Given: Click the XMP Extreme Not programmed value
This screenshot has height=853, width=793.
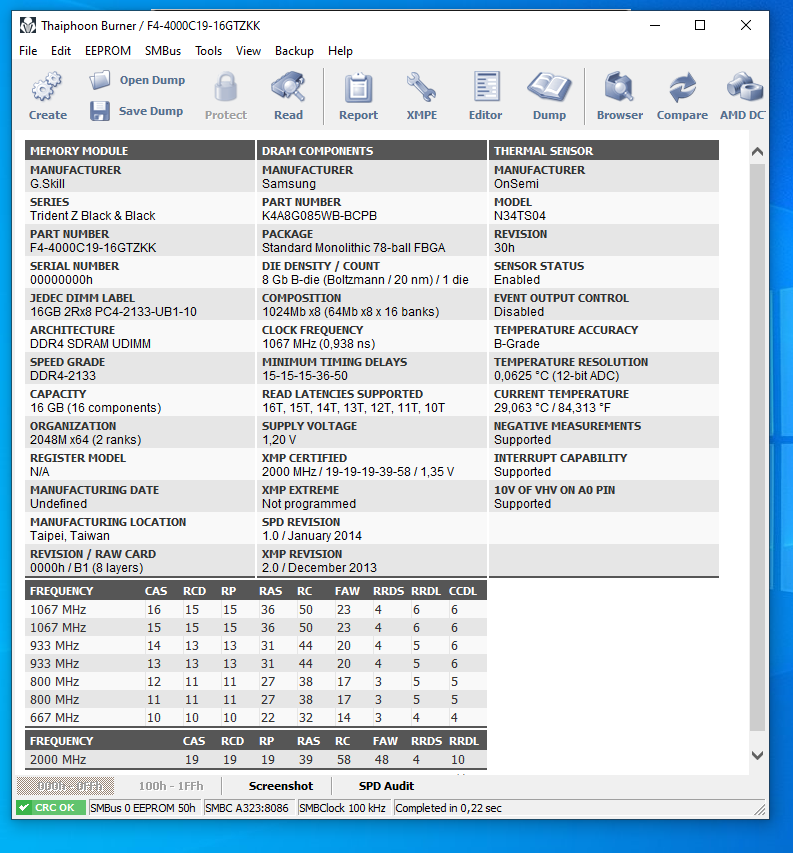Looking at the screenshot, I should tap(309, 504).
